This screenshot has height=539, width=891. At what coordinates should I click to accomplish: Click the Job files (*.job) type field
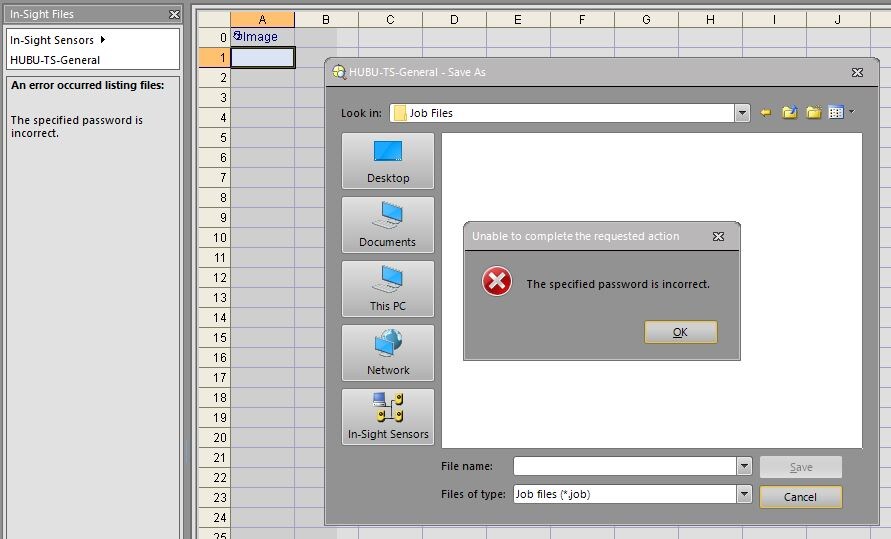point(625,494)
